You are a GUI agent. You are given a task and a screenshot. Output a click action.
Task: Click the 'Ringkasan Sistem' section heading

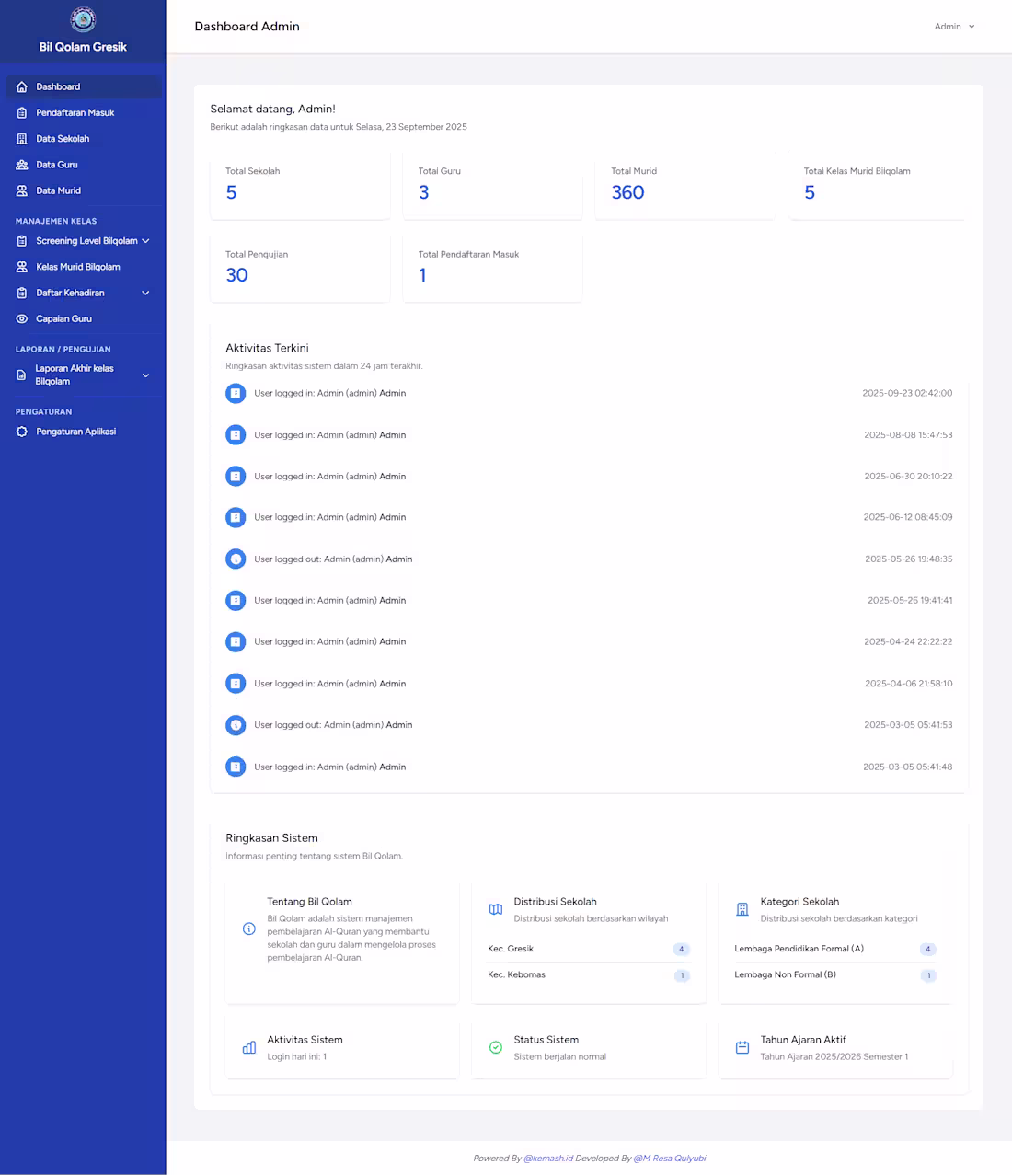click(x=271, y=838)
